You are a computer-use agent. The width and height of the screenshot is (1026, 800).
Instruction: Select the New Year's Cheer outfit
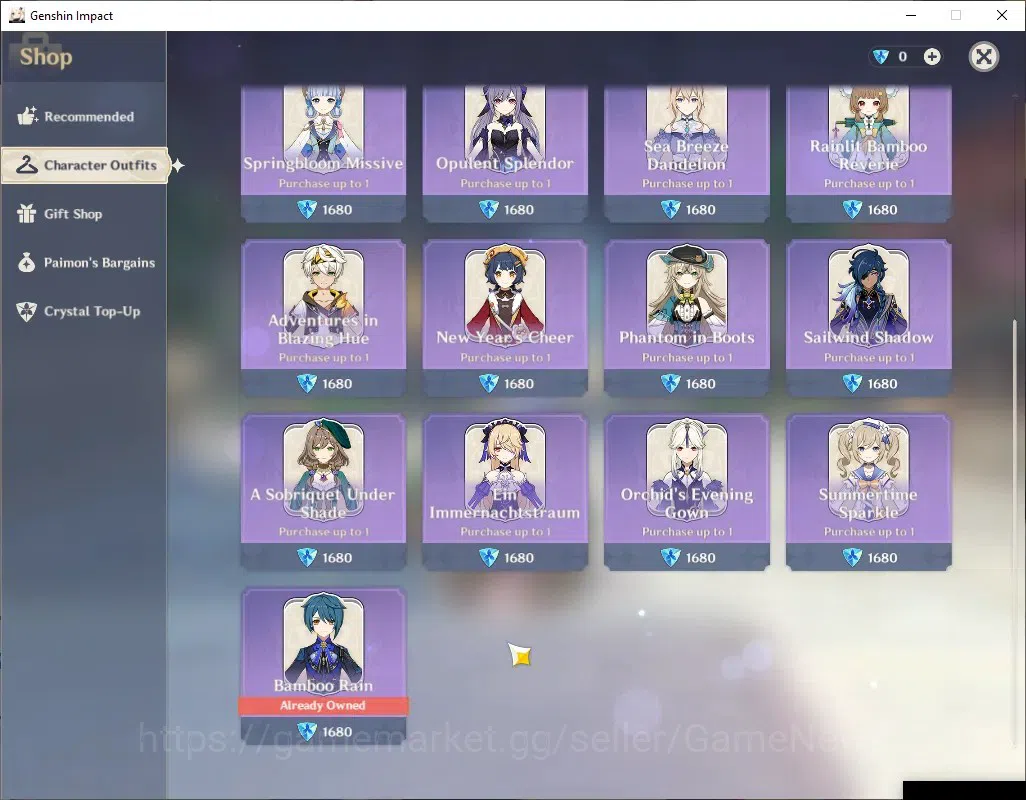click(505, 318)
